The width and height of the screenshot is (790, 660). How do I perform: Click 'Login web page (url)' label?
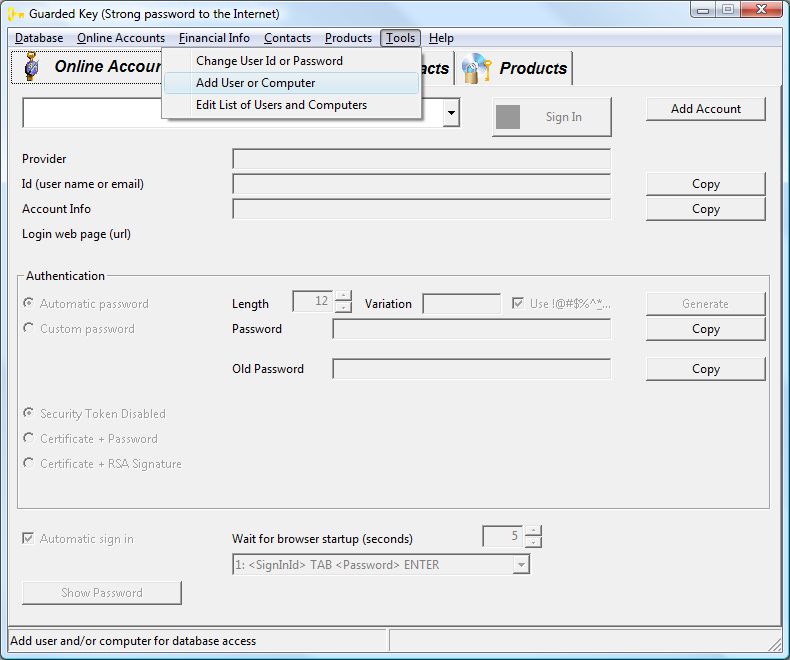click(x=77, y=234)
